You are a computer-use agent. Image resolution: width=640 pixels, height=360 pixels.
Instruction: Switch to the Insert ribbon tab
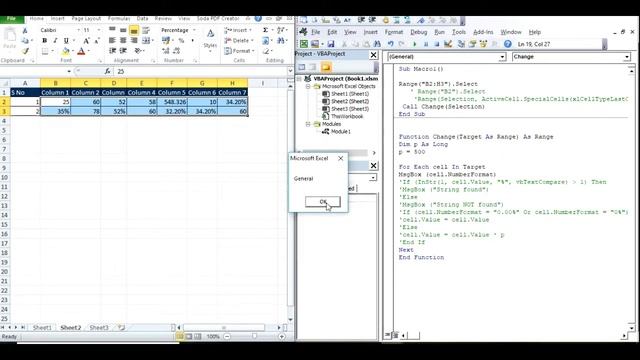(x=58, y=19)
